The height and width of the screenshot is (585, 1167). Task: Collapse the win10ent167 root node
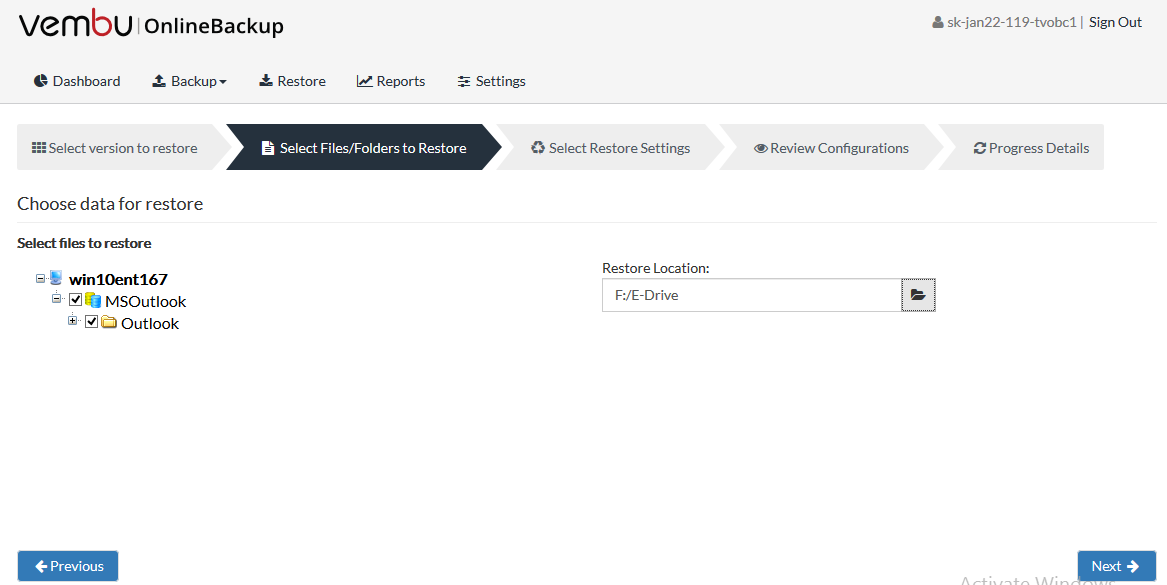click(40, 278)
